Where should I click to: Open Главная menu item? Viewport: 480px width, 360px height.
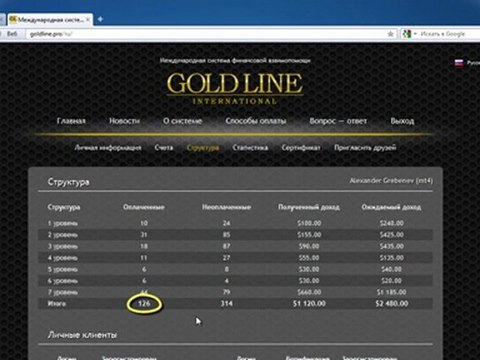[x=71, y=121]
